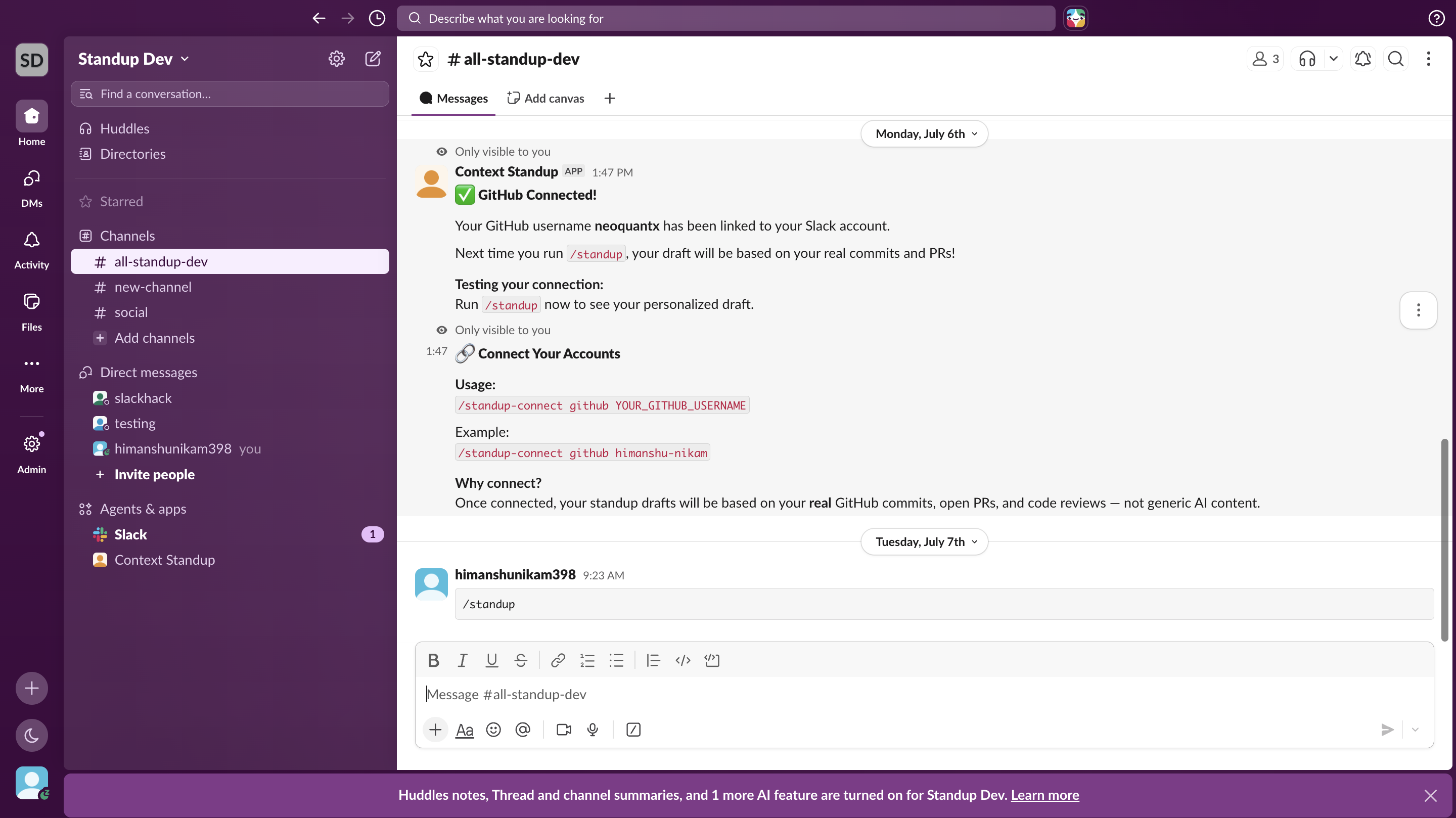Open the slackhack direct message
Screen dimensions: 1456x818
pos(230,398)
